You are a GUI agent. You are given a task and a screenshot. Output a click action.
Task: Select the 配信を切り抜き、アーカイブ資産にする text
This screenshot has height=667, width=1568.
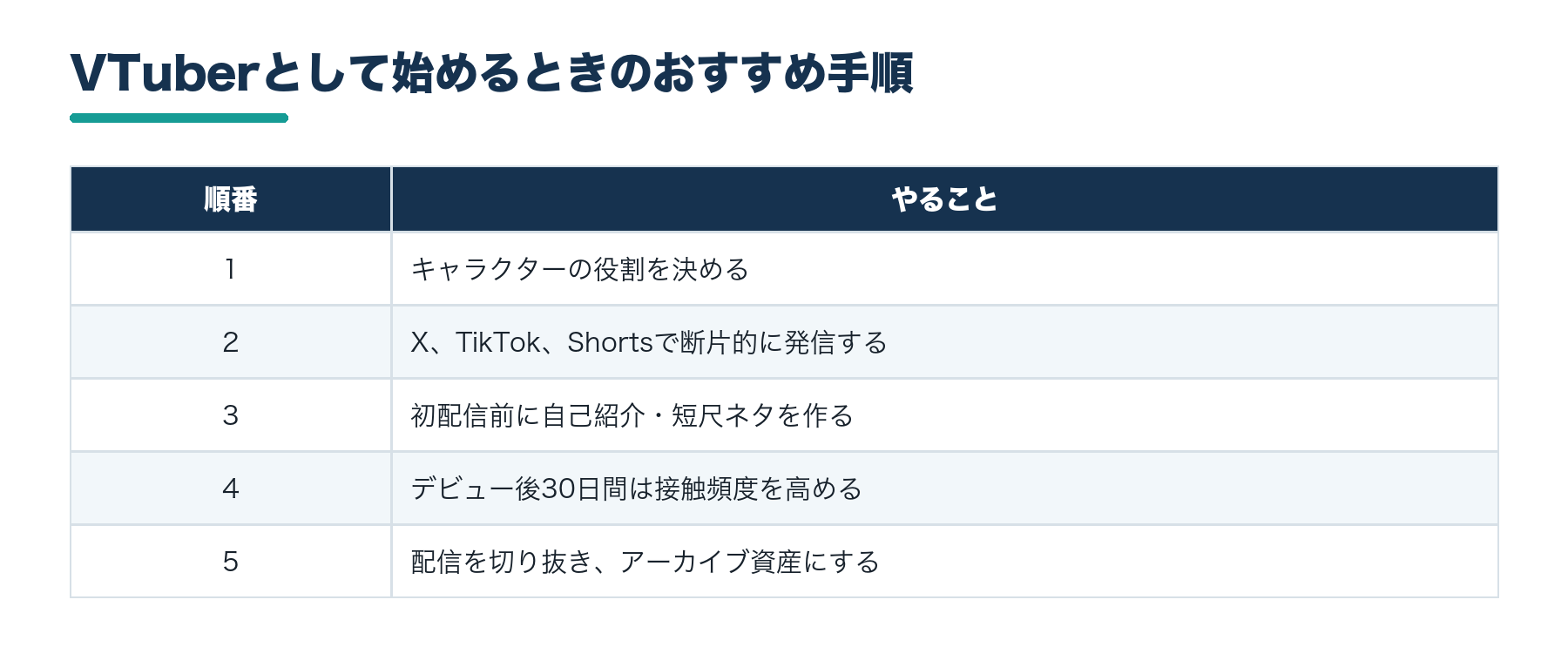pyautogui.click(x=645, y=562)
